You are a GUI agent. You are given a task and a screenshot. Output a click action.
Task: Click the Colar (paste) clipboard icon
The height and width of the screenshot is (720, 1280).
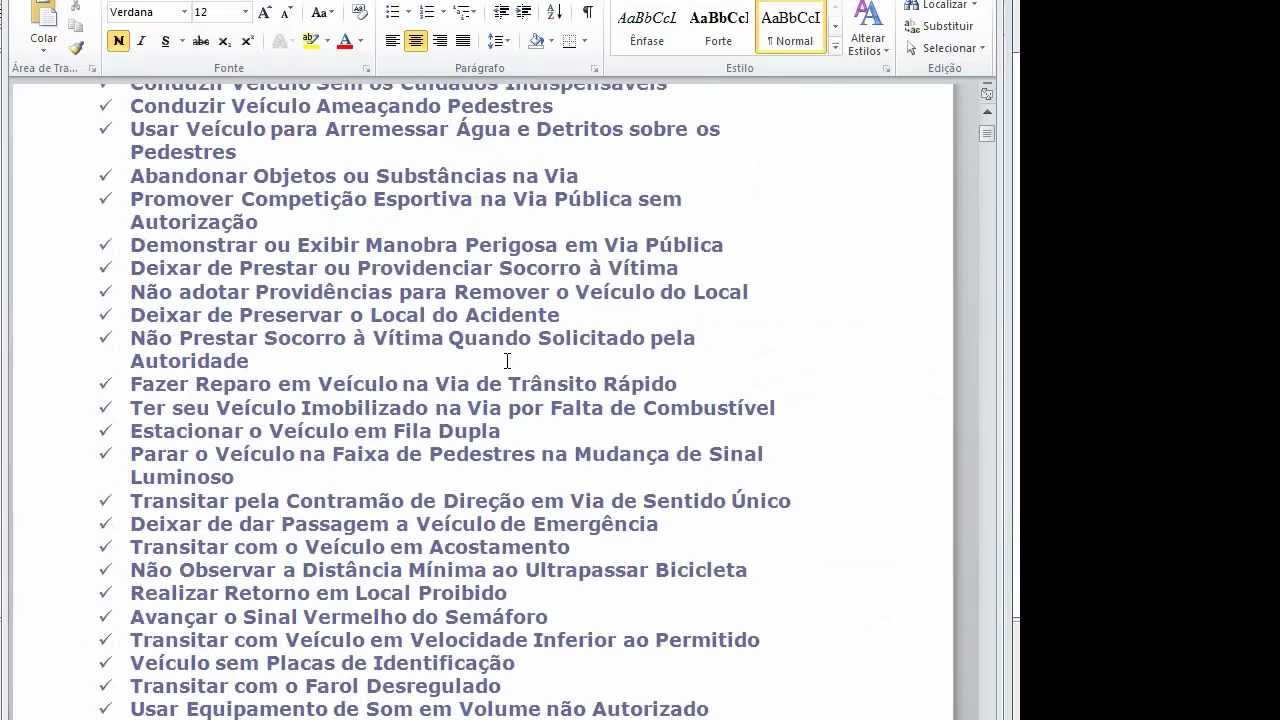click(43, 14)
